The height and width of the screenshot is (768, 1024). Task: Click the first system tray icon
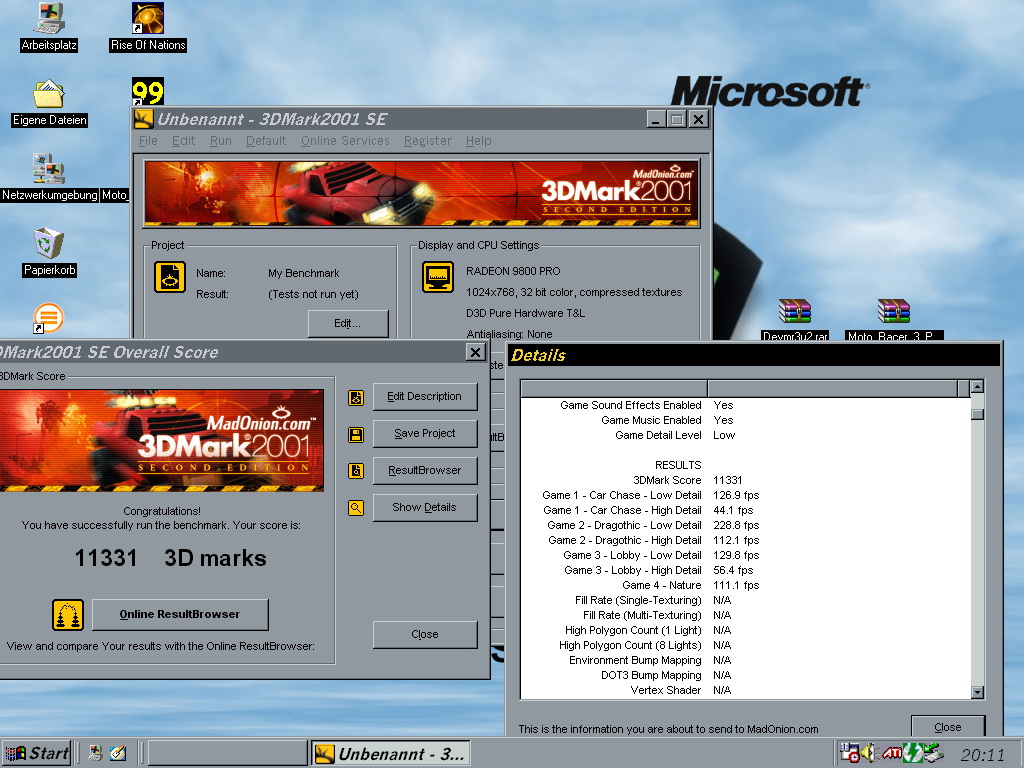tap(849, 753)
